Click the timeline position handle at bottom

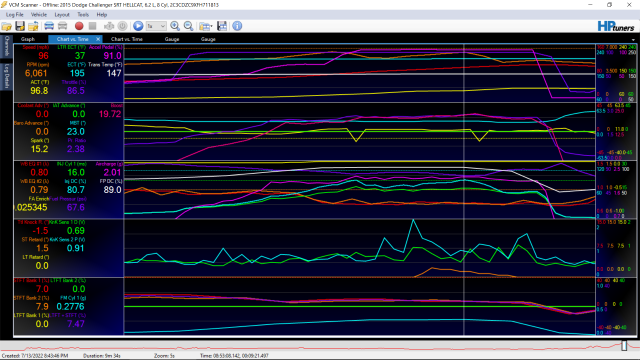click(624, 345)
